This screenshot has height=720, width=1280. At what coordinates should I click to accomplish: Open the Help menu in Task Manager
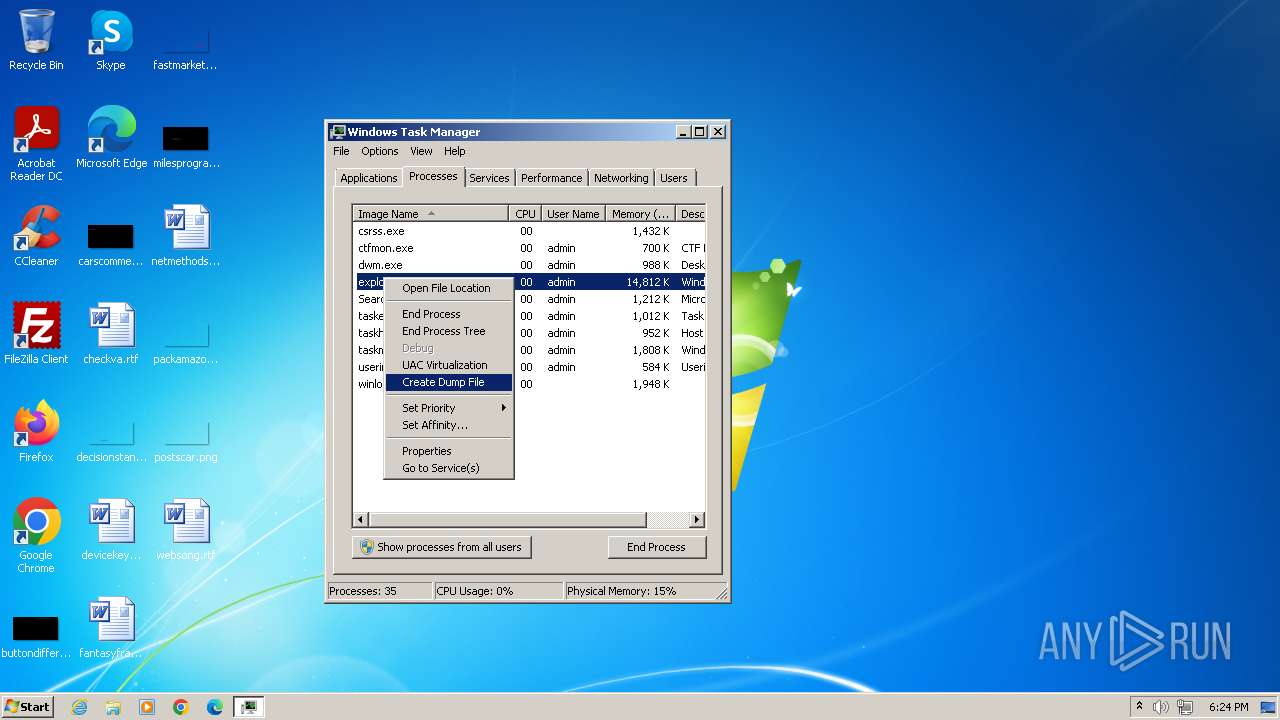pos(455,151)
